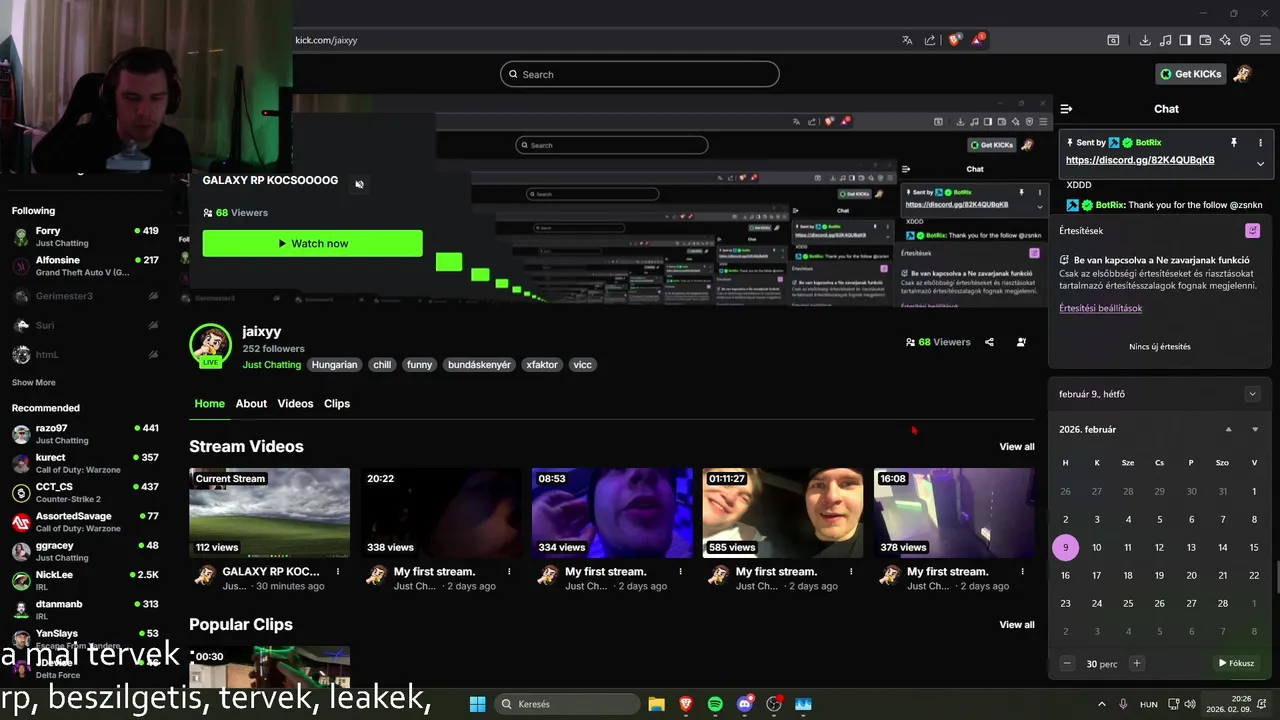Open the media playlist music note icon
The height and width of the screenshot is (720, 1280).
point(1165,40)
